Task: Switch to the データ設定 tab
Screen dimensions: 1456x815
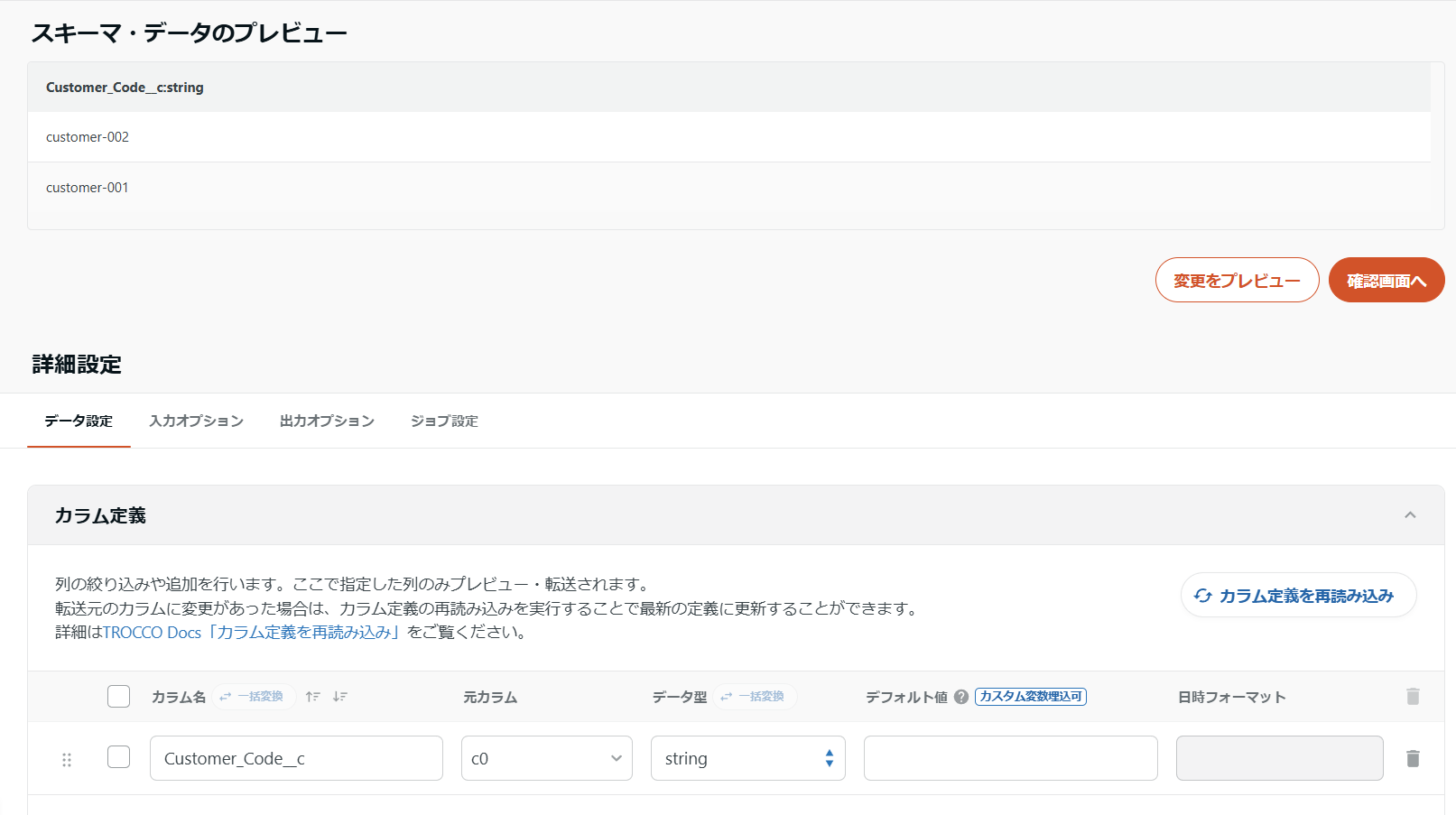Action: tap(79, 421)
